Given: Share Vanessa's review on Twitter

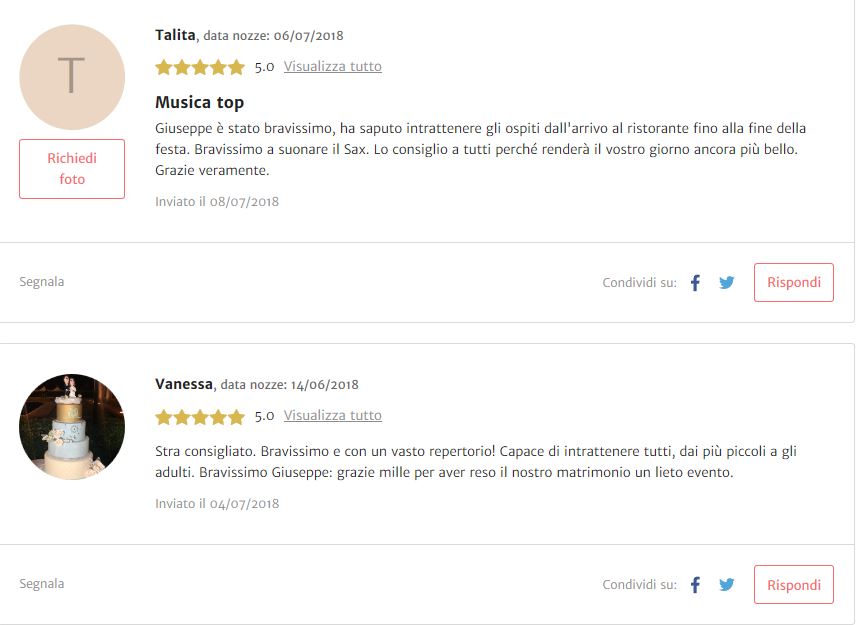Looking at the screenshot, I should click(x=726, y=585).
